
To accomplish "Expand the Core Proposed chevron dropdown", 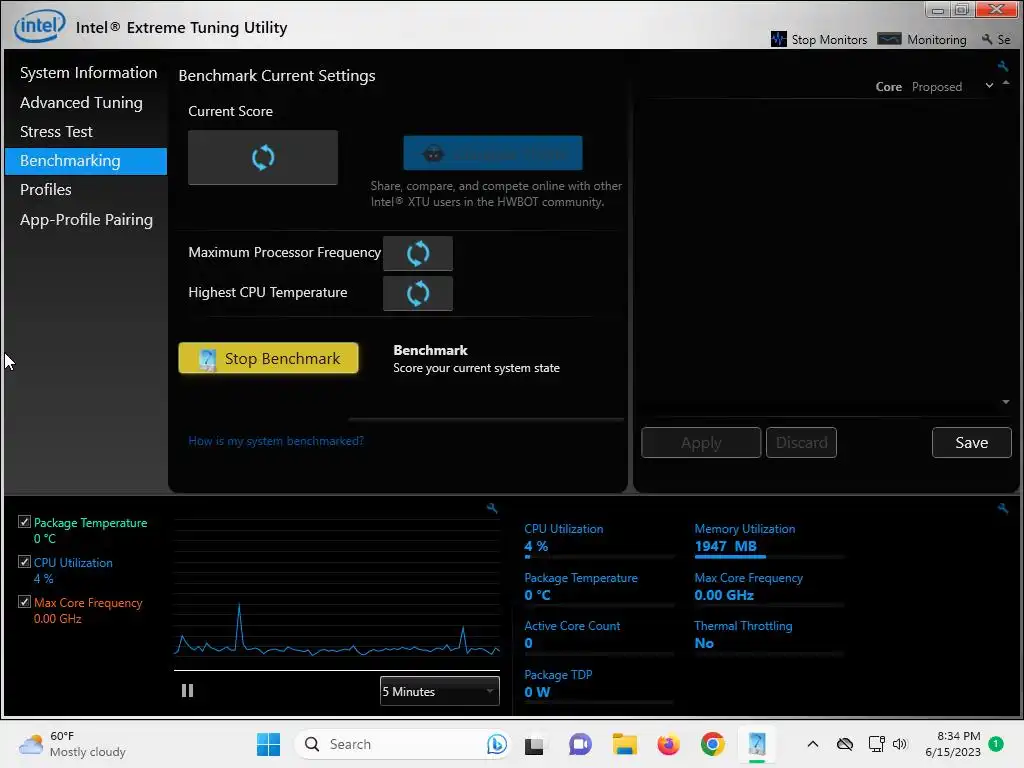I will [989, 86].
